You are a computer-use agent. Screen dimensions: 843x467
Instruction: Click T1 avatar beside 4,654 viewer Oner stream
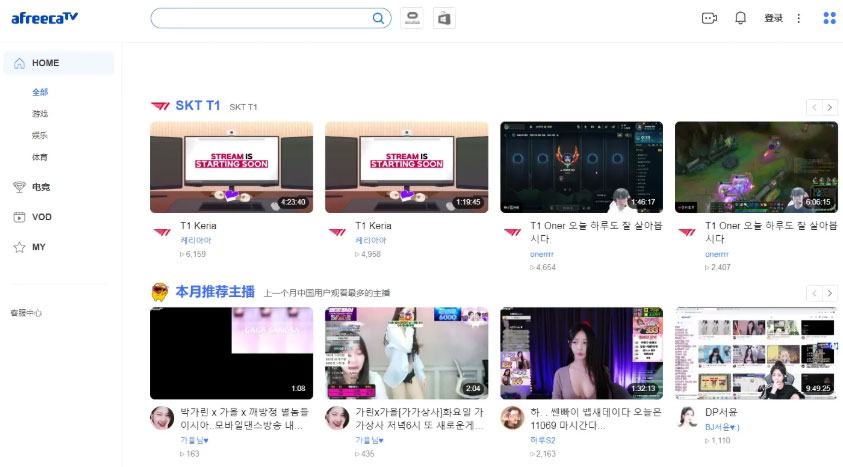pos(512,232)
